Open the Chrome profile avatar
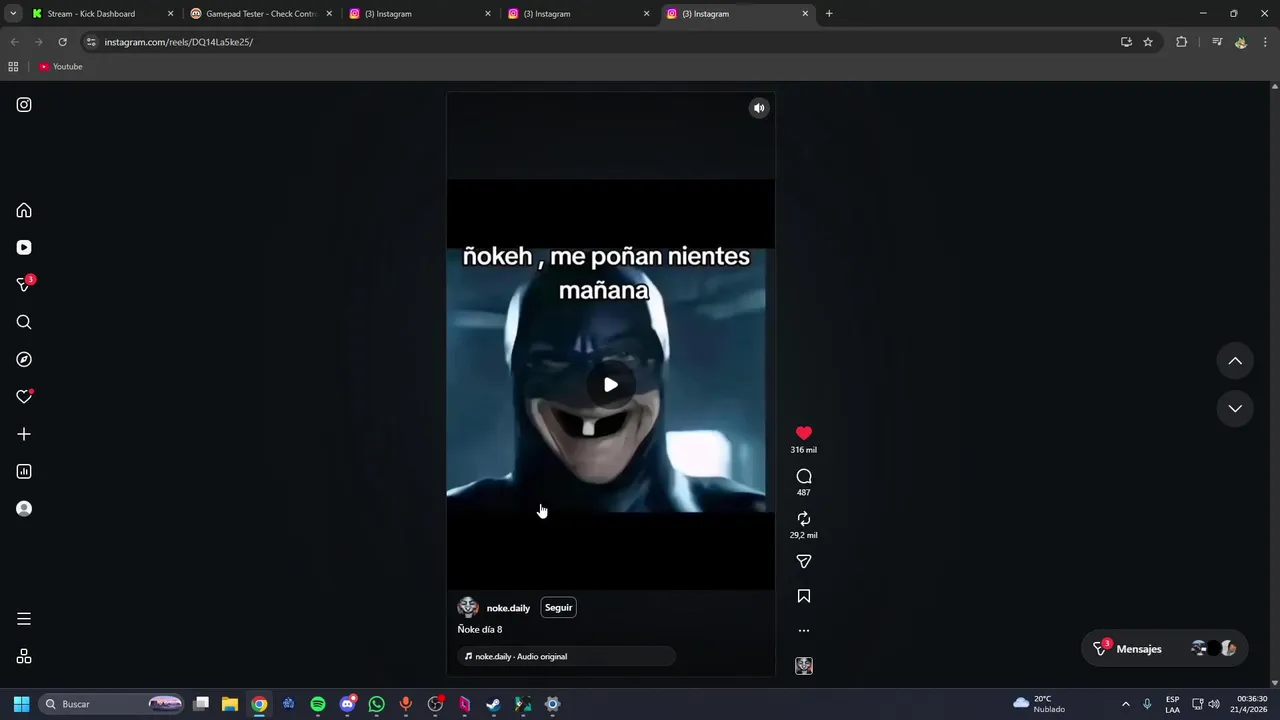Screen dimensions: 1280x720 point(1241,42)
